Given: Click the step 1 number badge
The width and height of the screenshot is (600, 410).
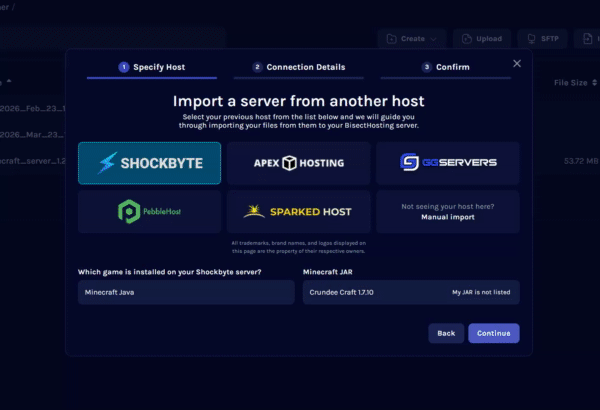Looking at the screenshot, I should click(124, 67).
